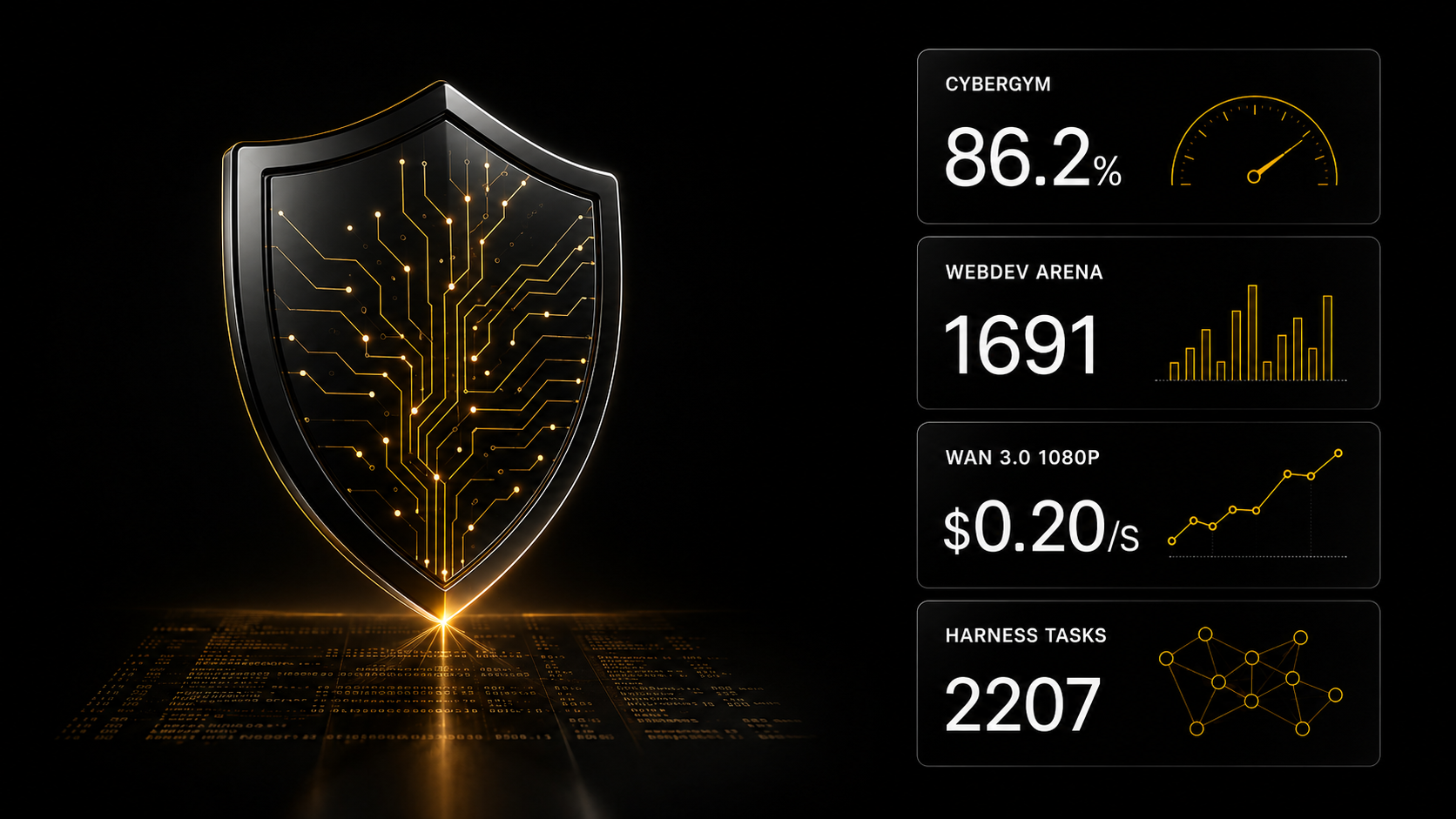Click the glowing circuit shield graphic

[x=422, y=351]
